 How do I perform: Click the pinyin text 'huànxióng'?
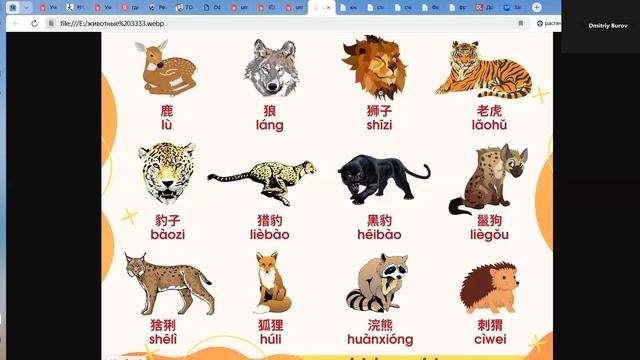pos(380,340)
